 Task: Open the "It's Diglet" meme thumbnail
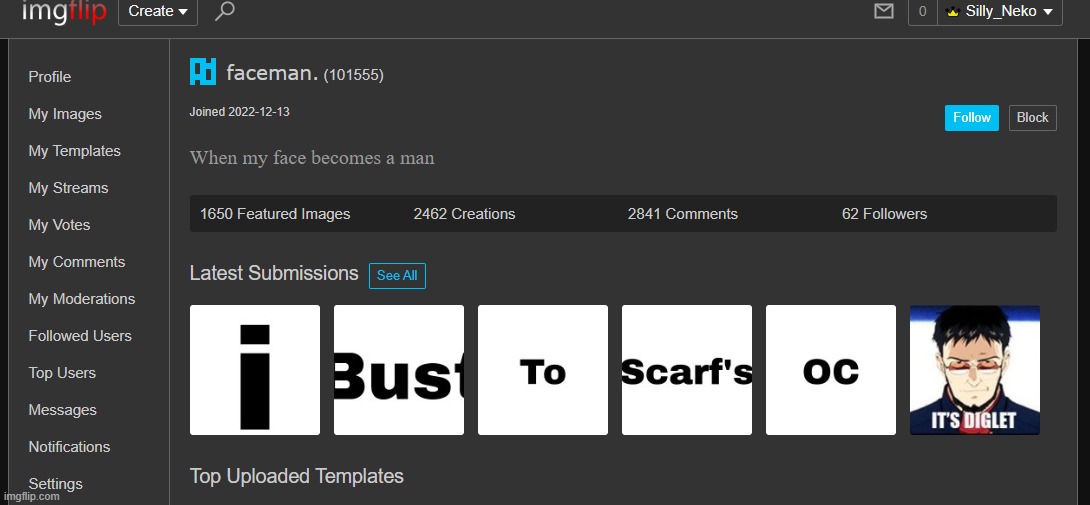(x=974, y=370)
